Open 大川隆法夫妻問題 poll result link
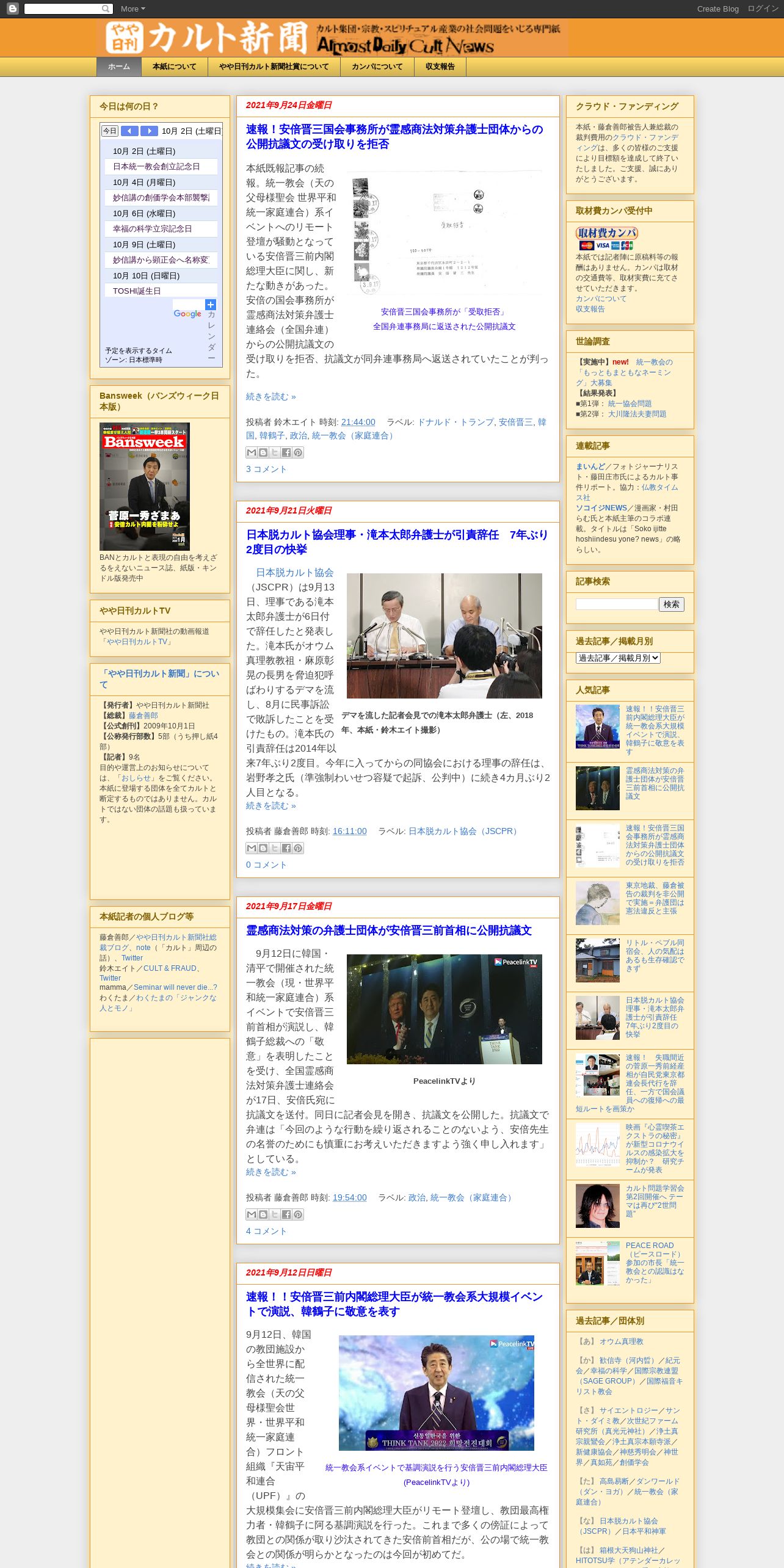The image size is (784, 1568). (637, 414)
